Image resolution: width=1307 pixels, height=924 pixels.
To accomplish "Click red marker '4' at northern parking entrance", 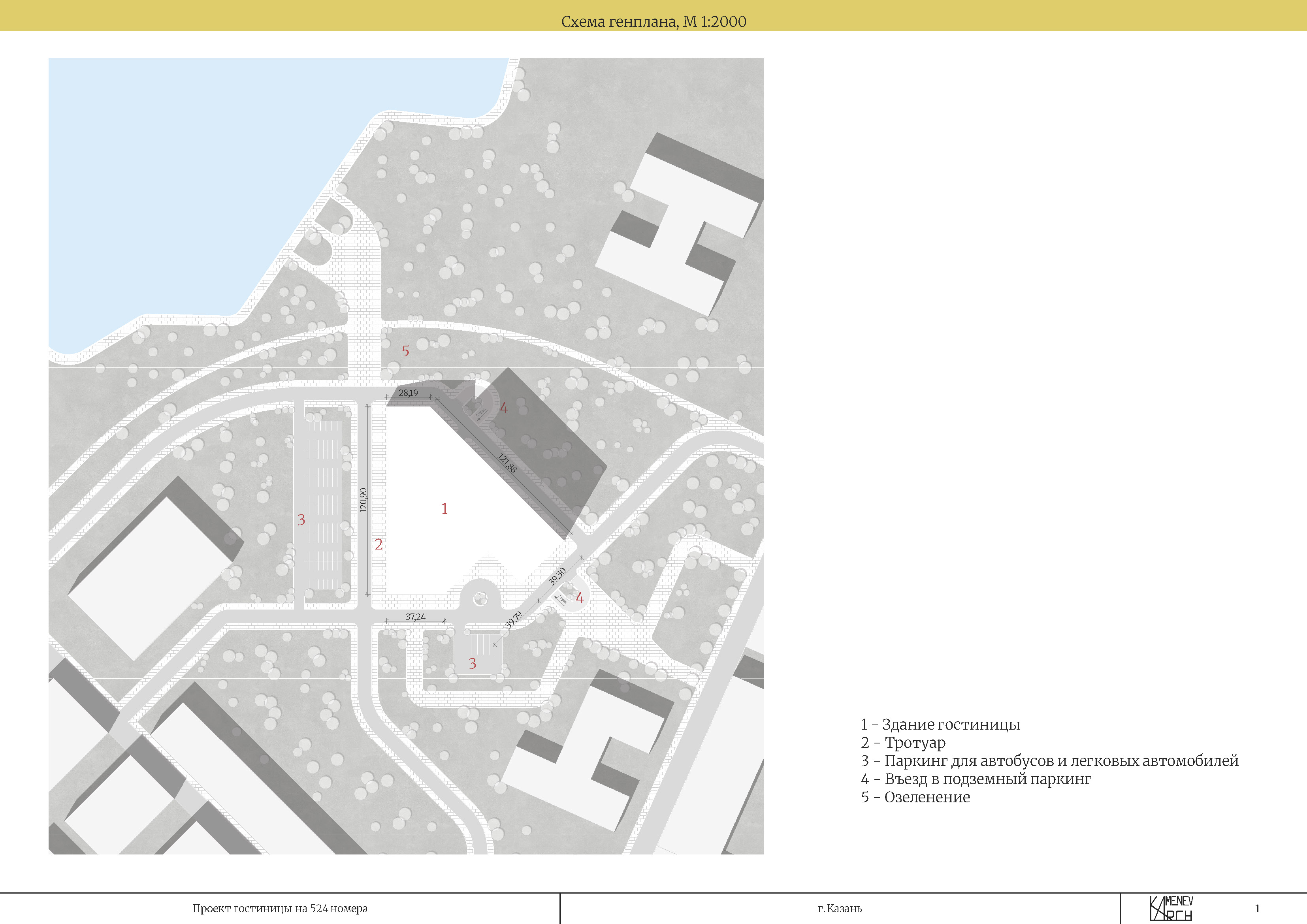I will click(504, 408).
